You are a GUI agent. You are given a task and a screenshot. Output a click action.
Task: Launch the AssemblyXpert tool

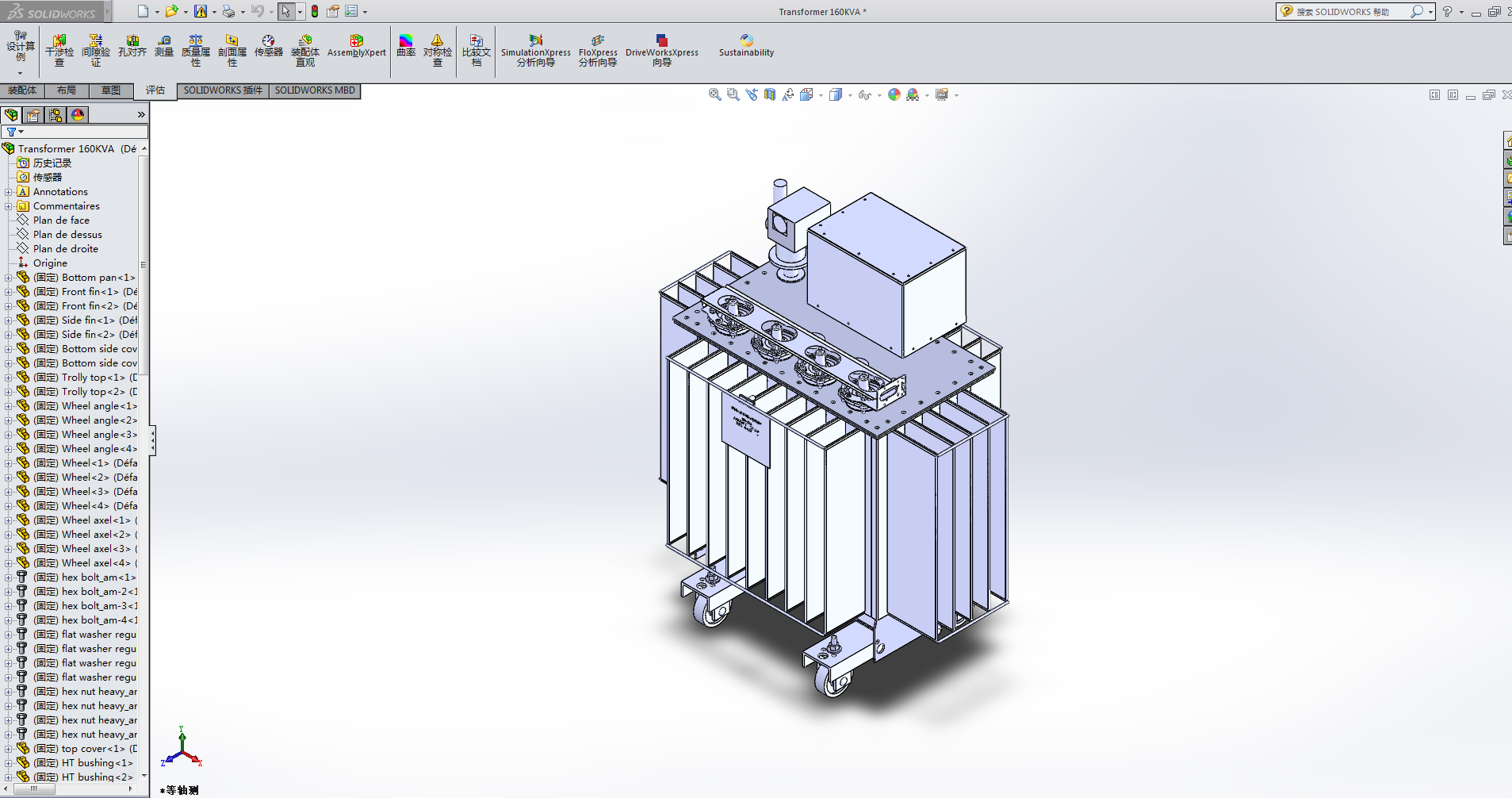(x=356, y=46)
